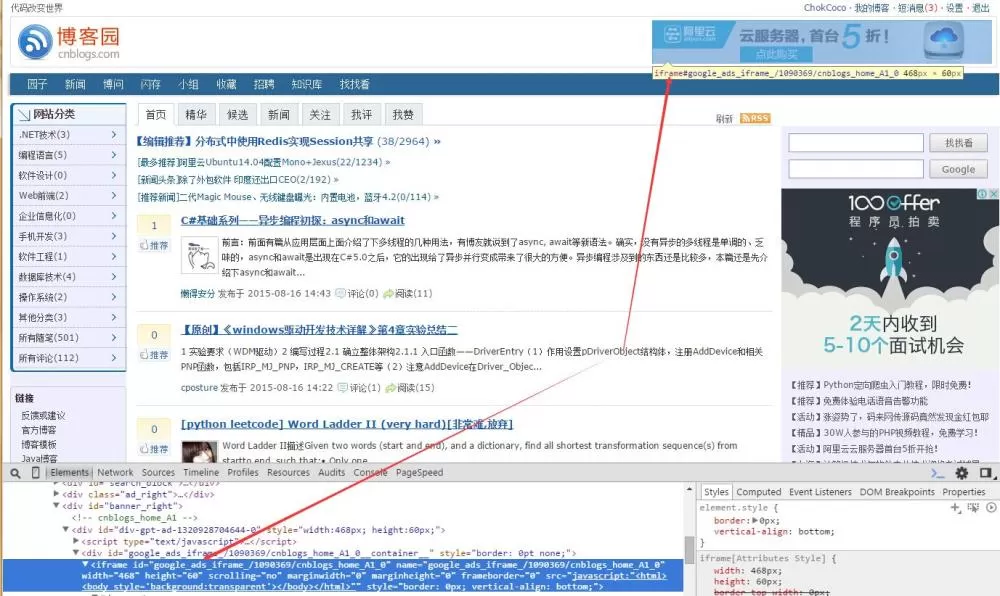Collapse the div id banner_right node
Viewport: 1000px width, 596px height.
coord(56,505)
